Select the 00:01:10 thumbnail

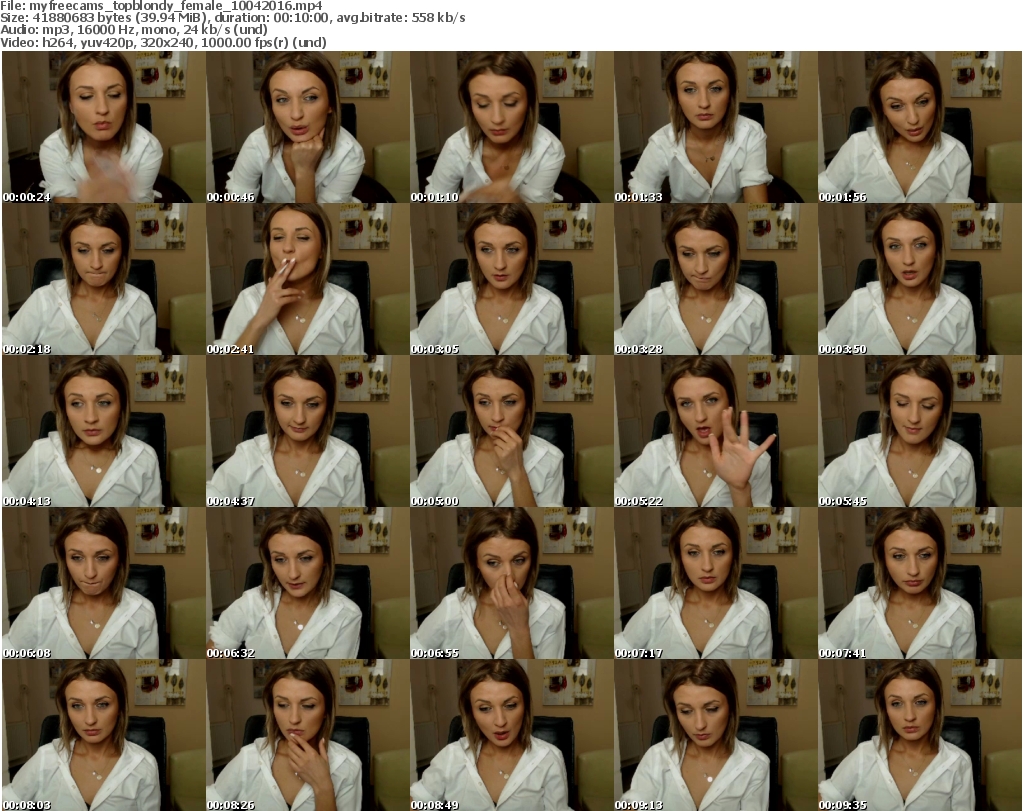(x=511, y=127)
